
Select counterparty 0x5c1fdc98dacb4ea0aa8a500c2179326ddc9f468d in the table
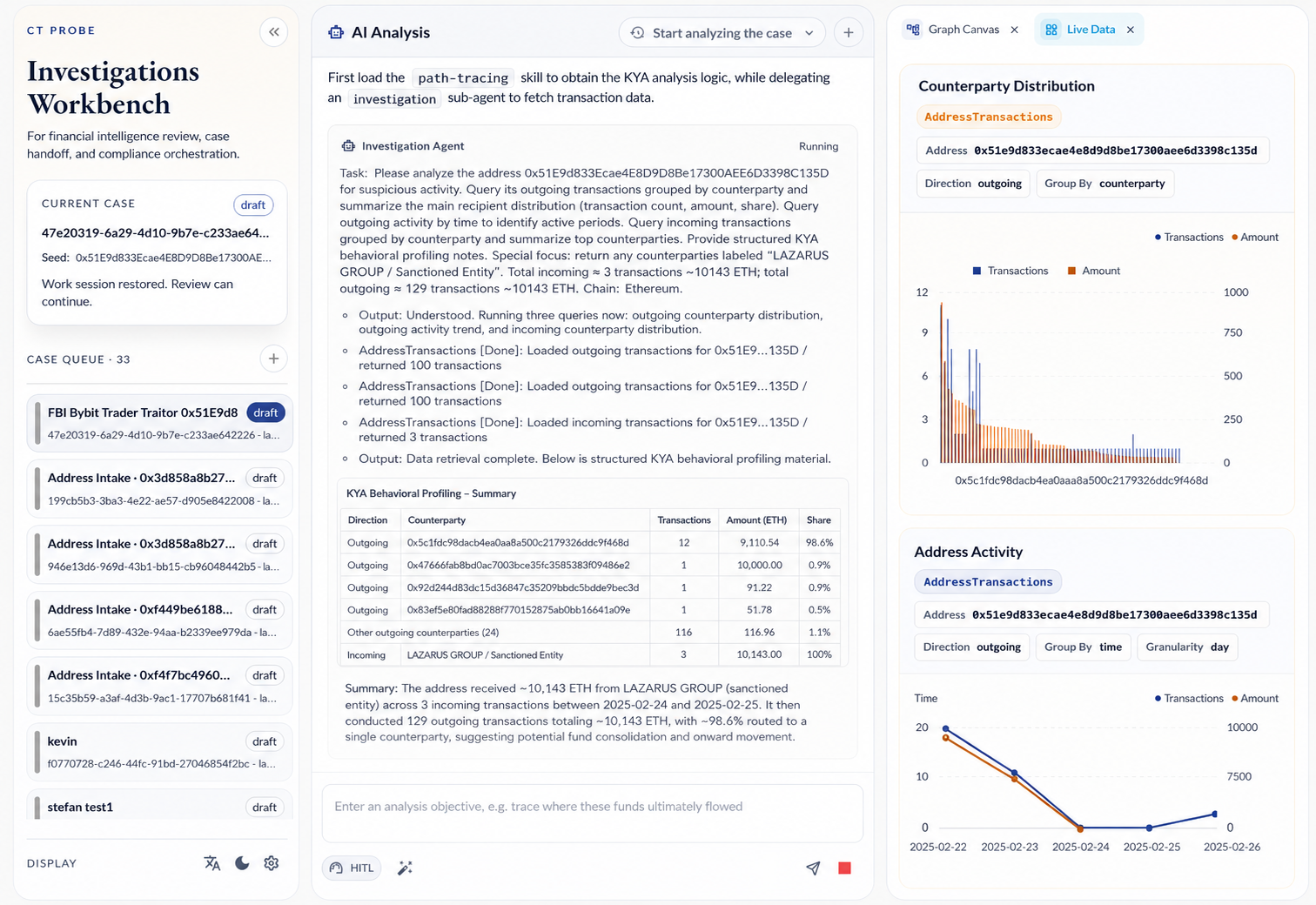pos(518,543)
